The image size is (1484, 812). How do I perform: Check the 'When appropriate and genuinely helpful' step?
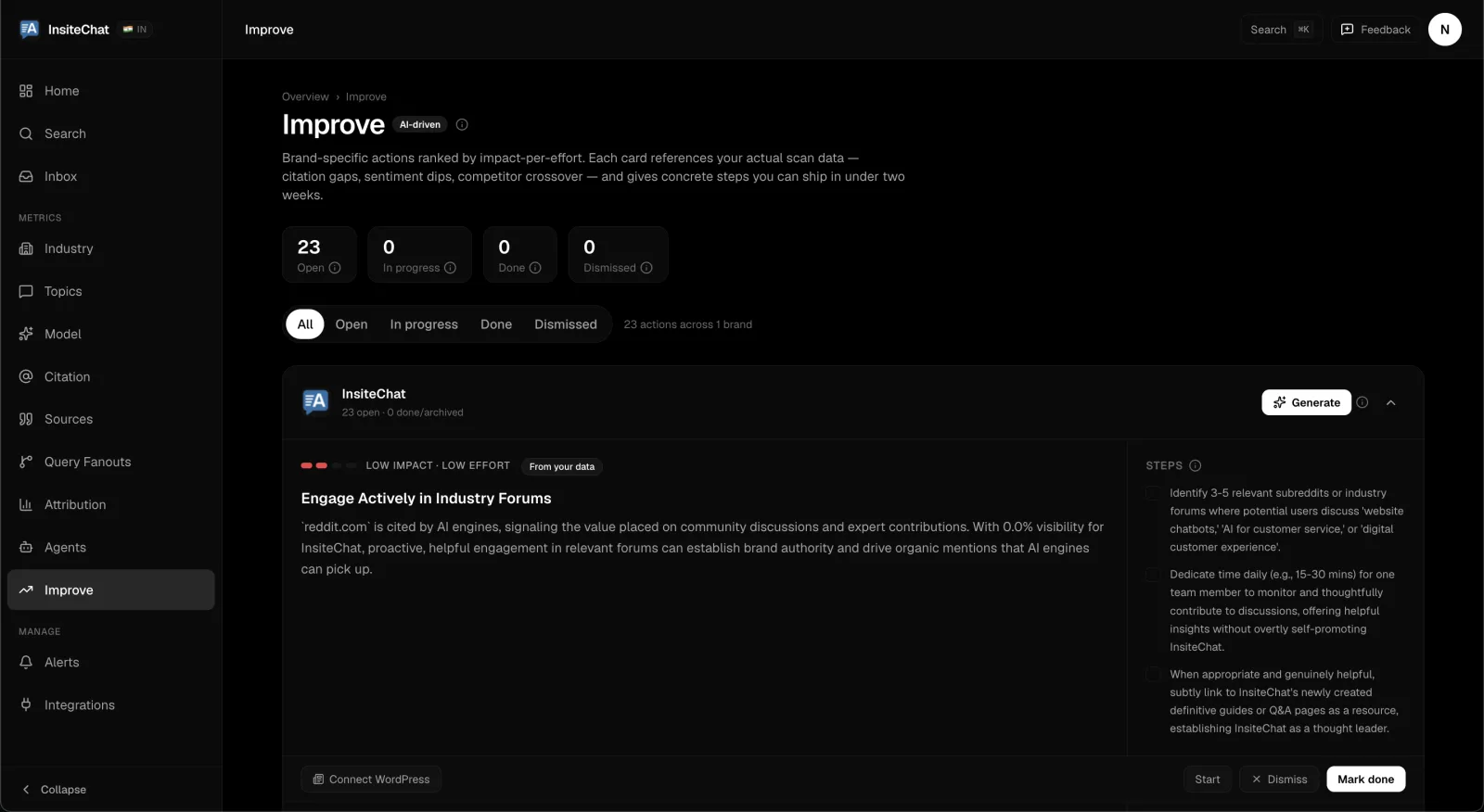tap(1153, 675)
